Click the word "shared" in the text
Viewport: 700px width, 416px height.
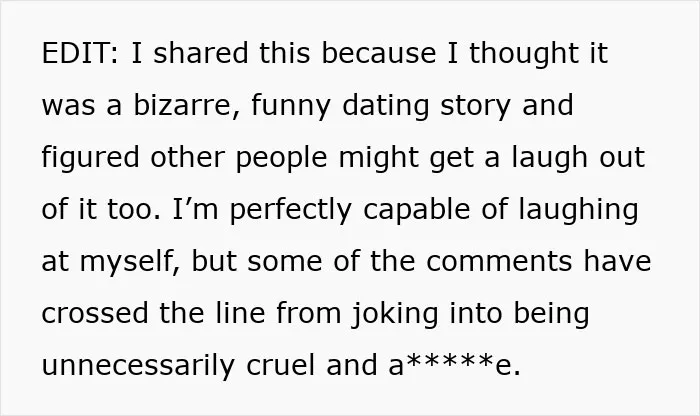point(201,53)
